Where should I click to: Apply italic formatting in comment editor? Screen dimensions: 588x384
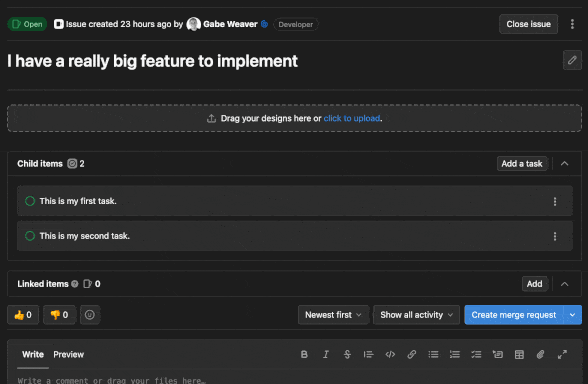(326, 354)
